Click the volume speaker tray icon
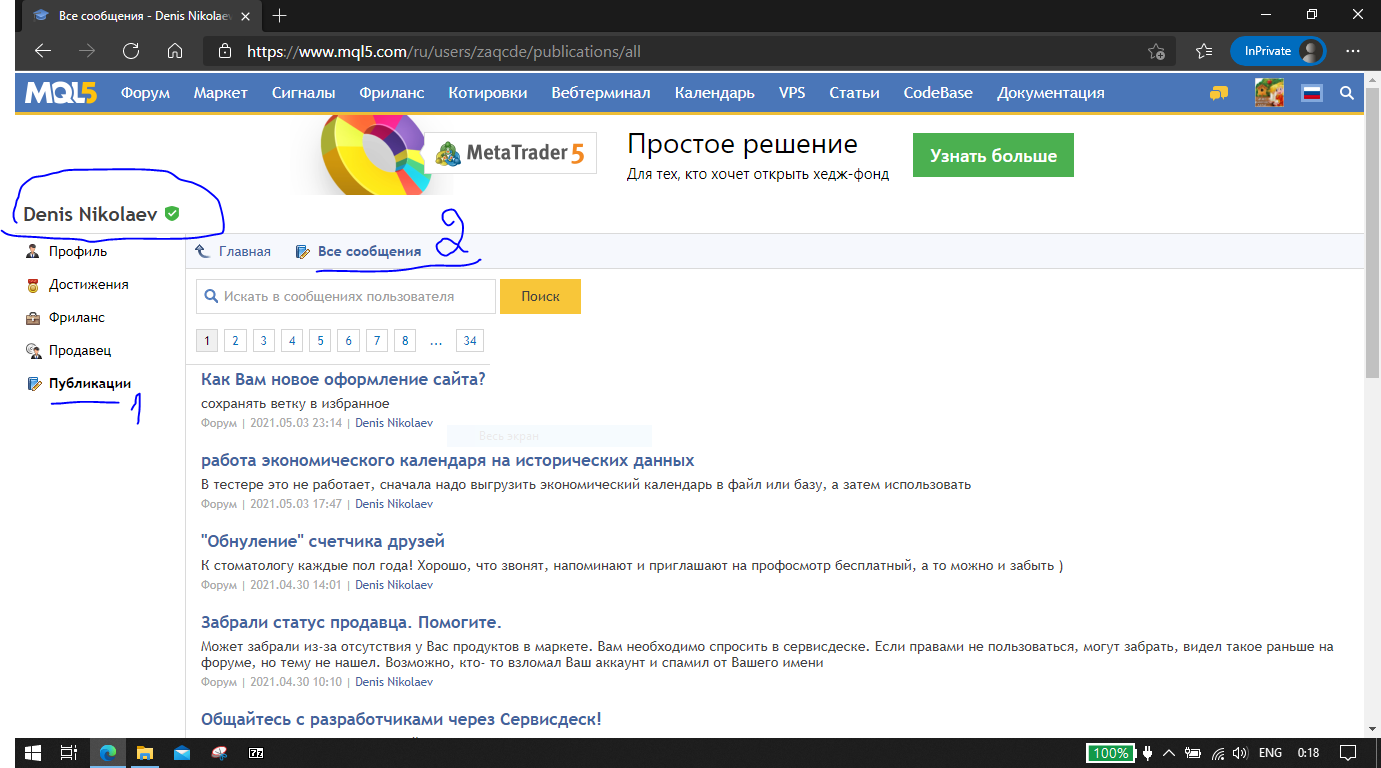This screenshot has width=1381, height=768. point(1241,753)
